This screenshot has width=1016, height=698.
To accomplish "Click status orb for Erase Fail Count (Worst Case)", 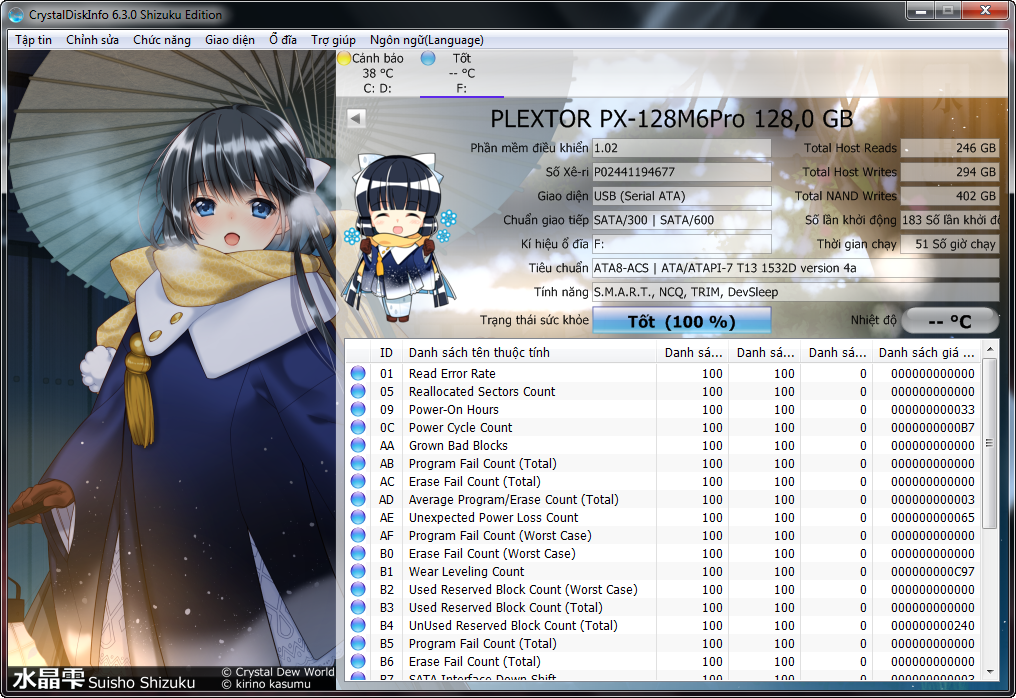I will point(358,553).
